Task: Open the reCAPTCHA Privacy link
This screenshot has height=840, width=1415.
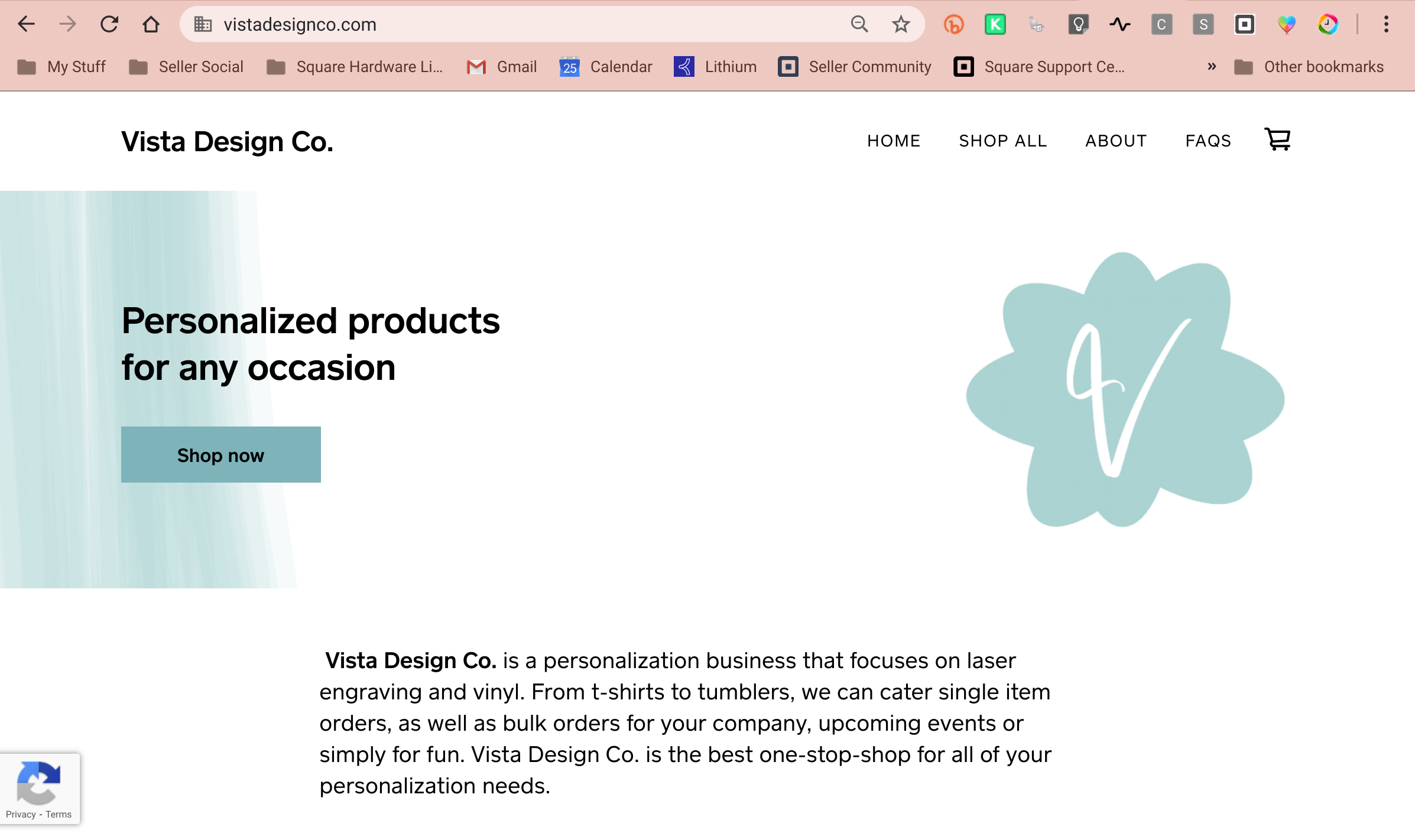Action: tap(21, 815)
